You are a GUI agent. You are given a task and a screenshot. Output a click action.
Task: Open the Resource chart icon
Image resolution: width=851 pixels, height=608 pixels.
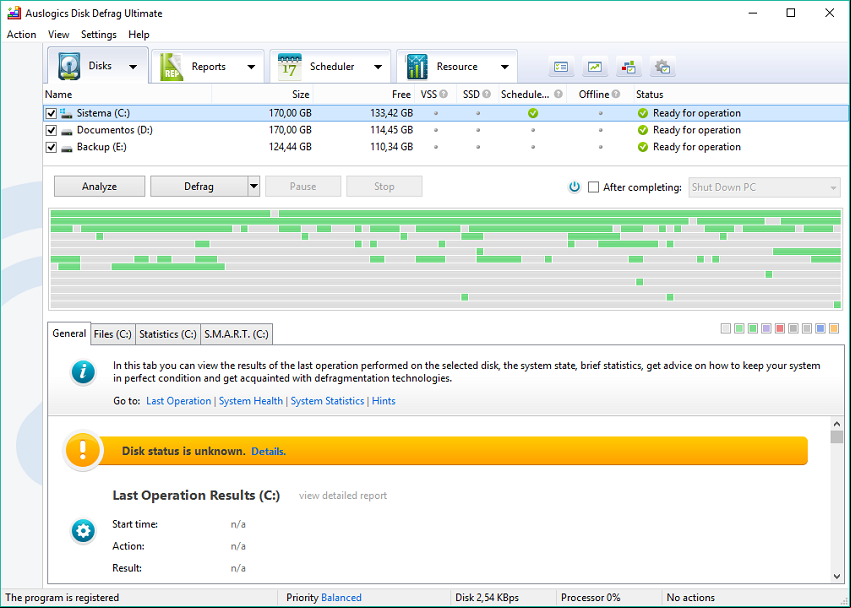tap(417, 67)
